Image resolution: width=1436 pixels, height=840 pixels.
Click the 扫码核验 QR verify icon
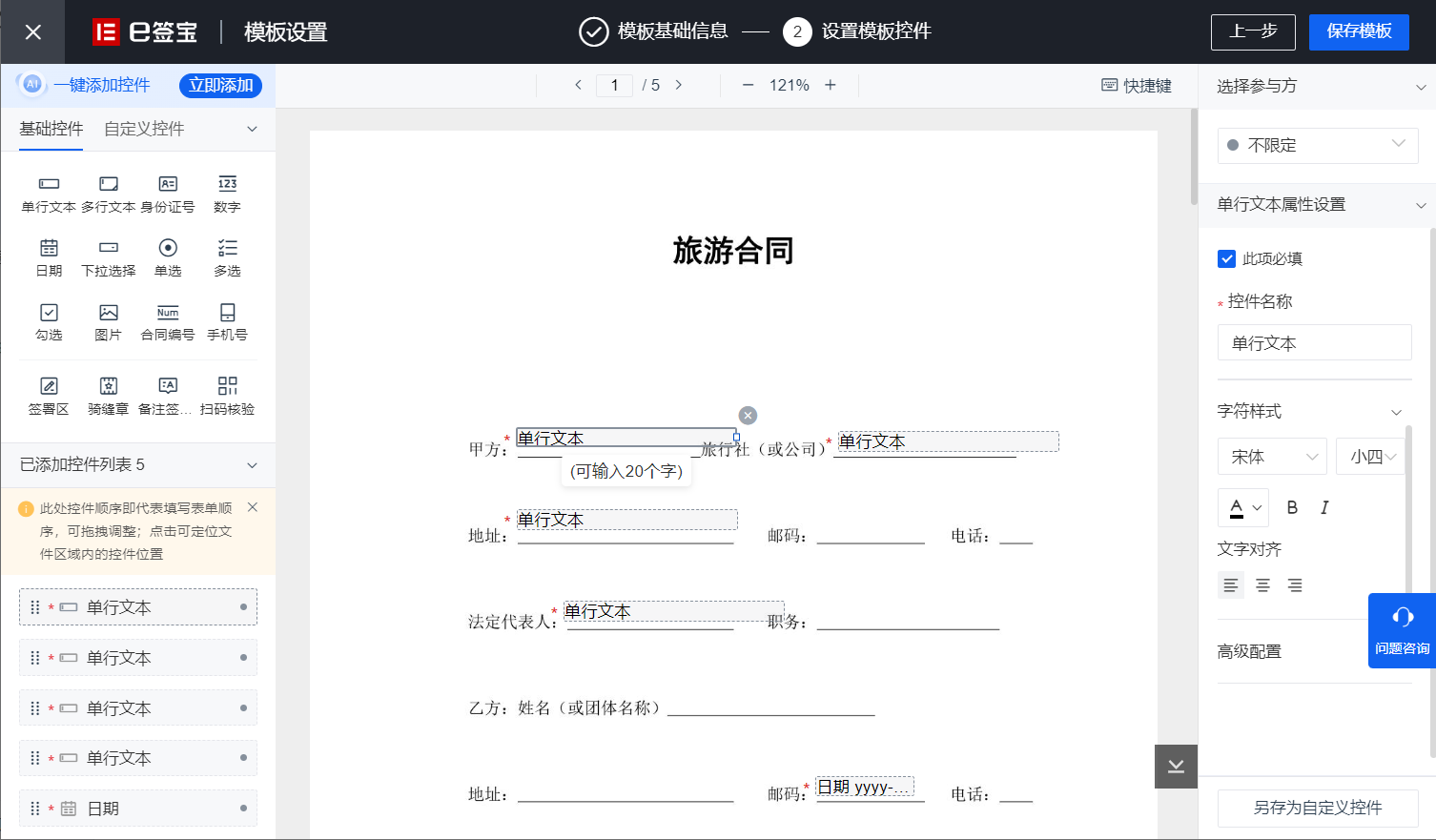pyautogui.click(x=227, y=386)
